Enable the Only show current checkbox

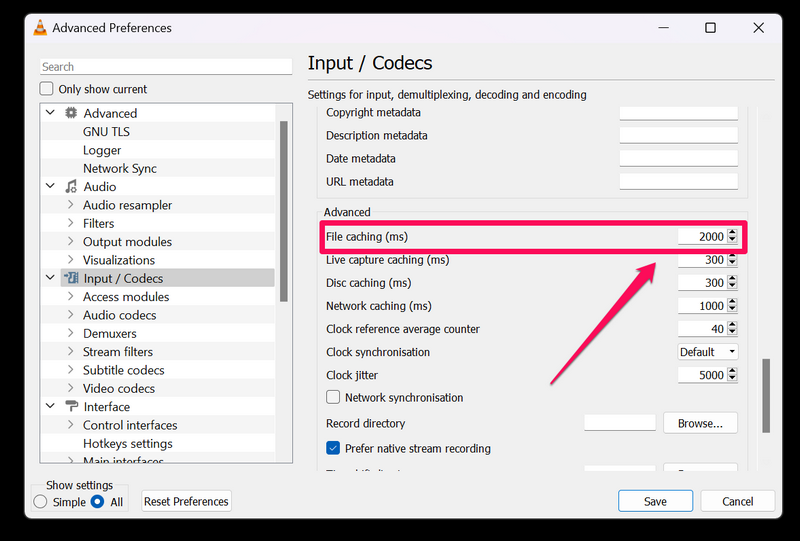coord(47,89)
